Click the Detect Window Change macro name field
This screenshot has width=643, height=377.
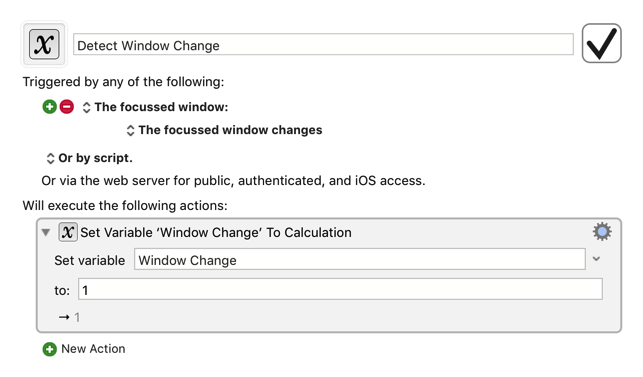pos(323,44)
